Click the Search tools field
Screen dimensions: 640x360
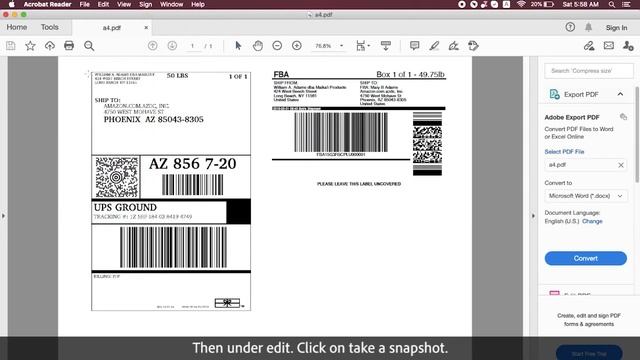589,71
